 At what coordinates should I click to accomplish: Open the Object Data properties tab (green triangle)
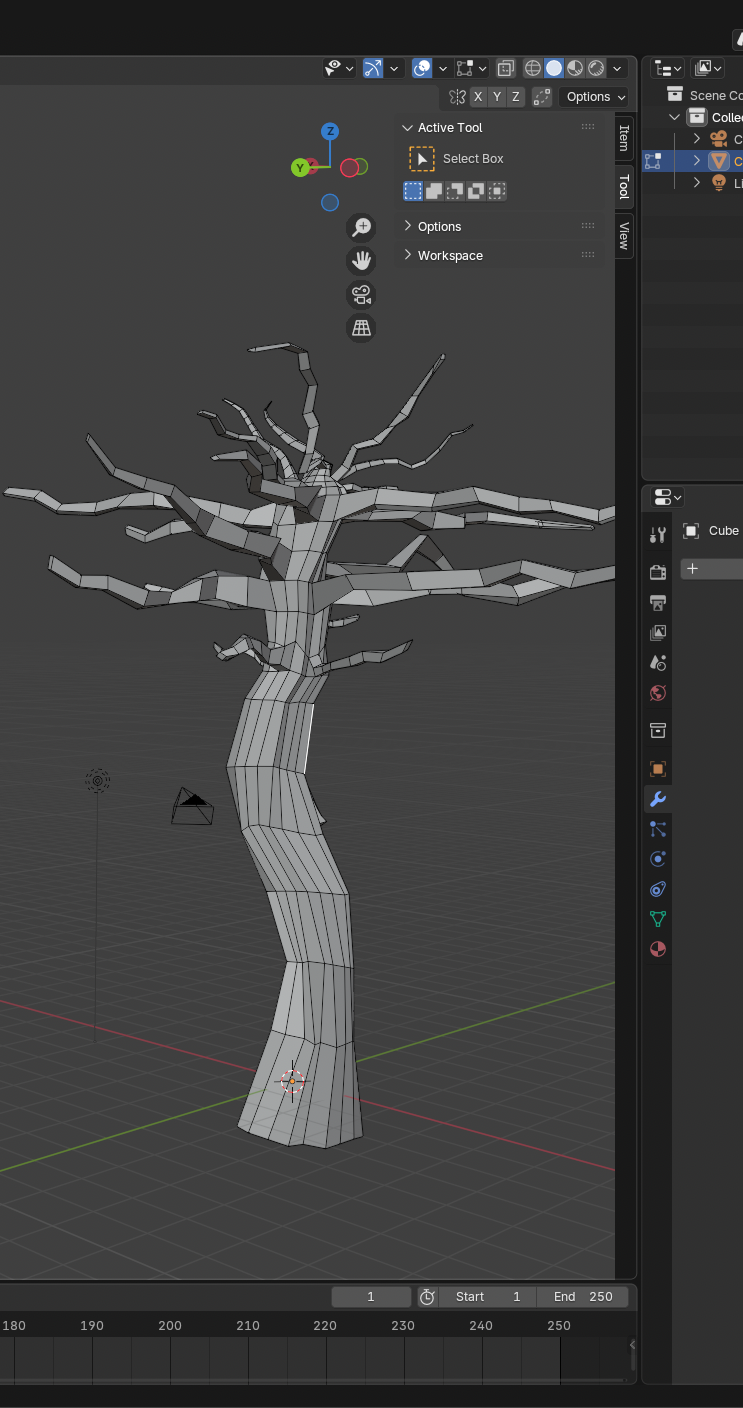(x=658, y=919)
